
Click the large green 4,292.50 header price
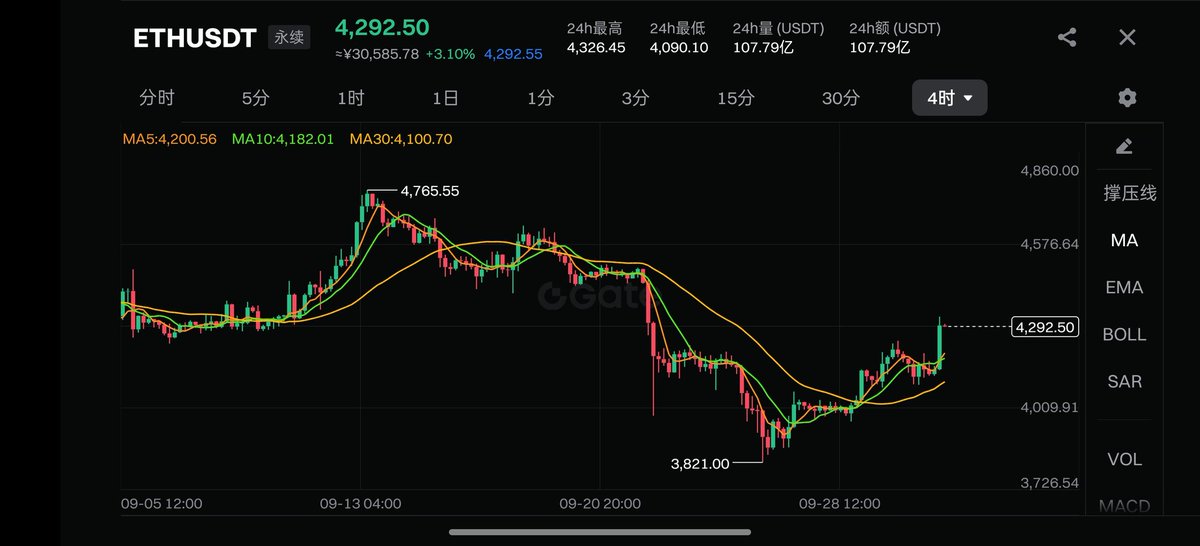(x=382, y=26)
